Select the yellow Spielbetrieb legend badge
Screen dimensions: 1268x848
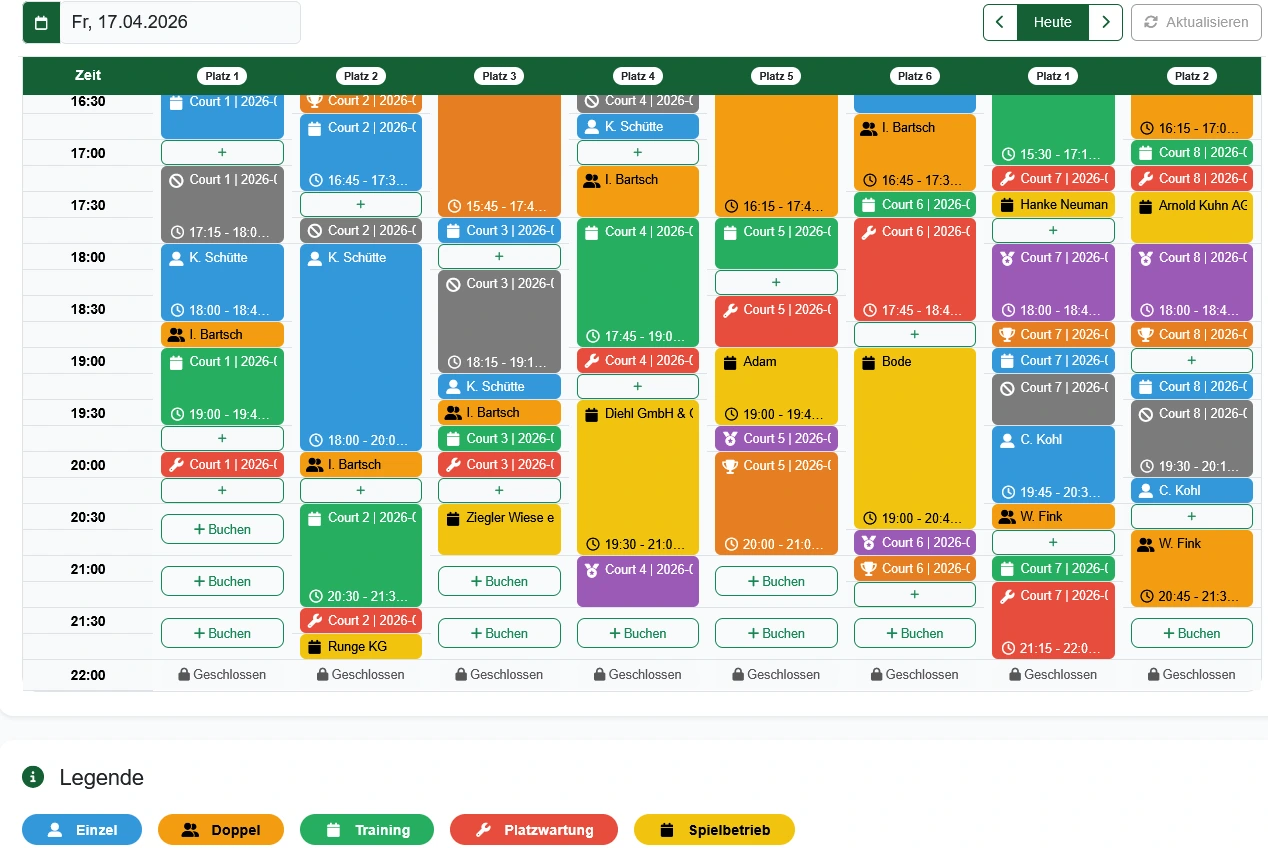tap(714, 830)
